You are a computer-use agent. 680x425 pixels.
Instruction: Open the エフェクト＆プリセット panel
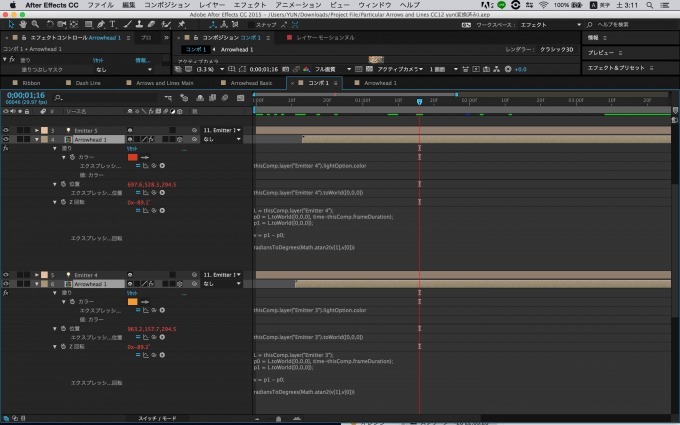614,68
